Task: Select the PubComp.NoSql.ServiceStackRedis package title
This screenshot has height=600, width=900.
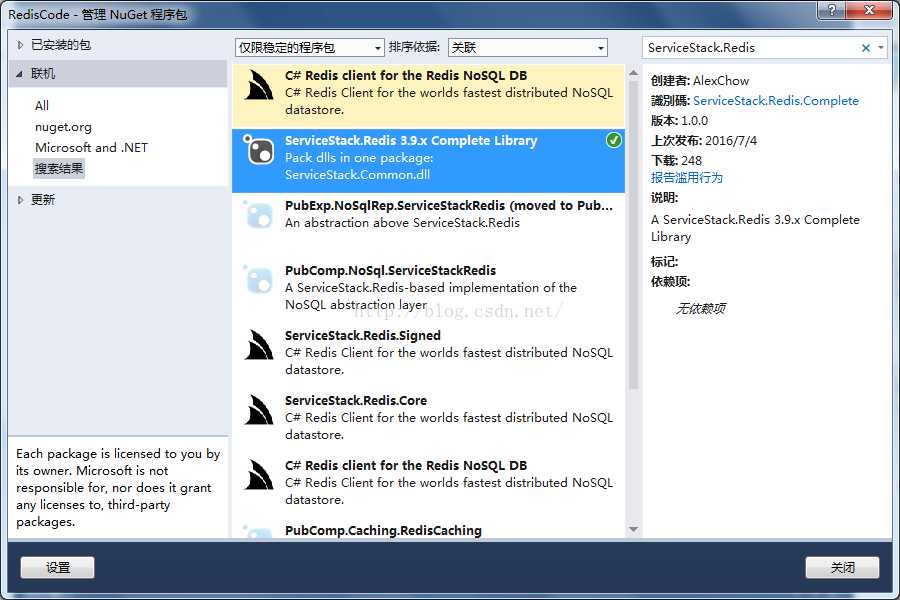Action: [390, 270]
